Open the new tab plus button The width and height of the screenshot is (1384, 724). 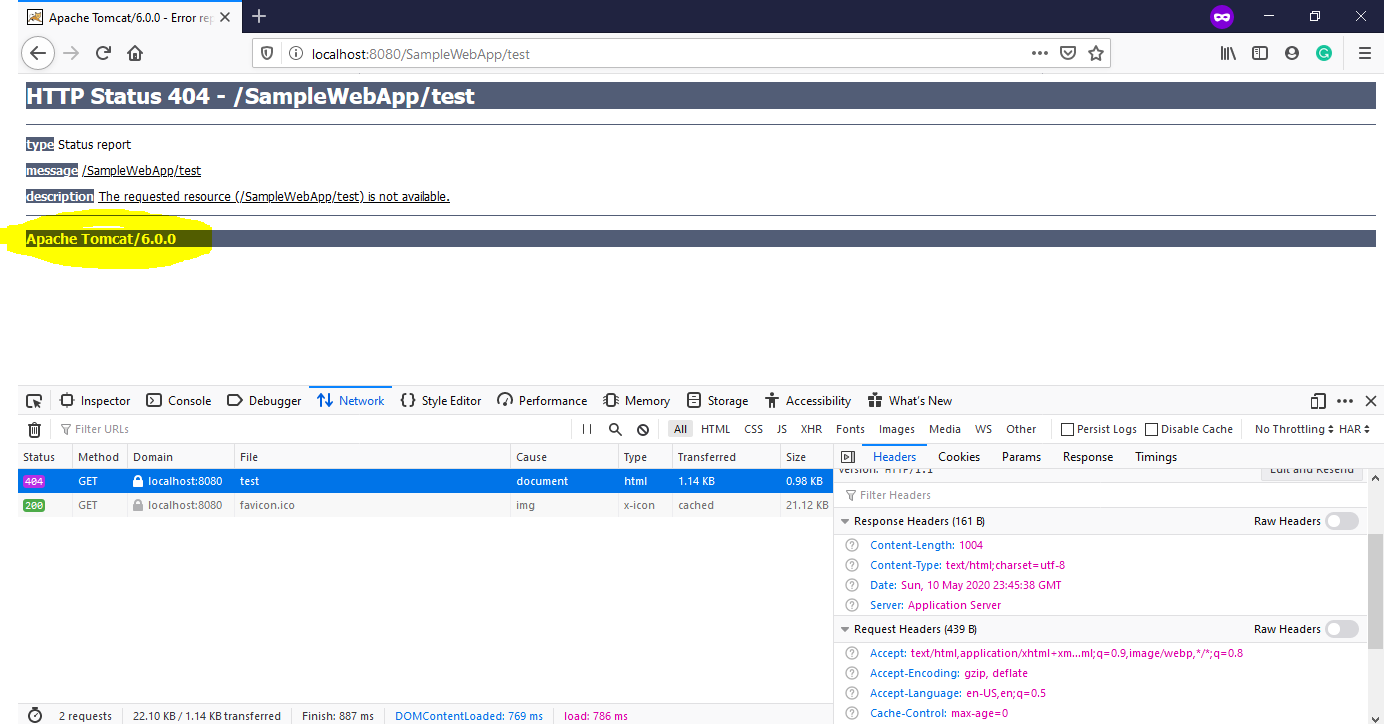click(259, 16)
